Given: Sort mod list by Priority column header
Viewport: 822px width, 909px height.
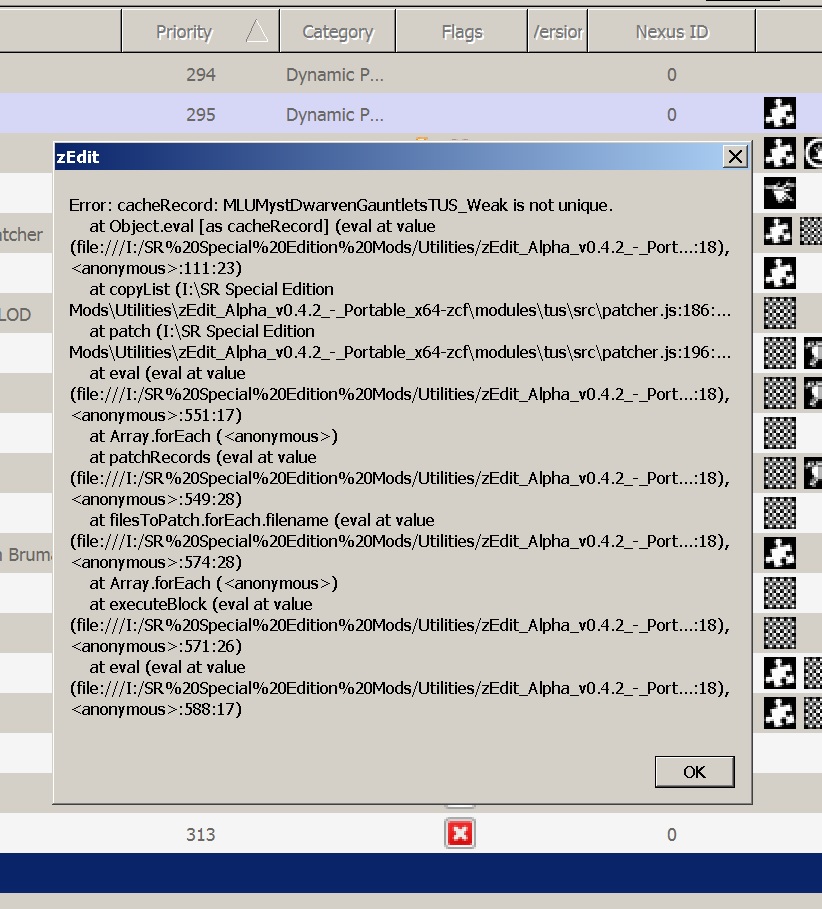Looking at the screenshot, I should pyautogui.click(x=201, y=32).
